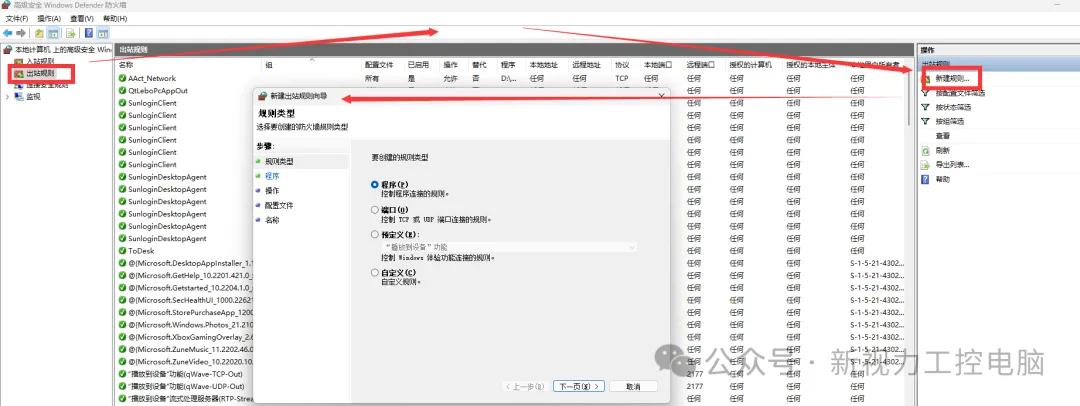Image resolution: width=1080 pixels, height=406 pixels.
Task: Click 导出列表... text in actions pane
Action: coord(953,165)
